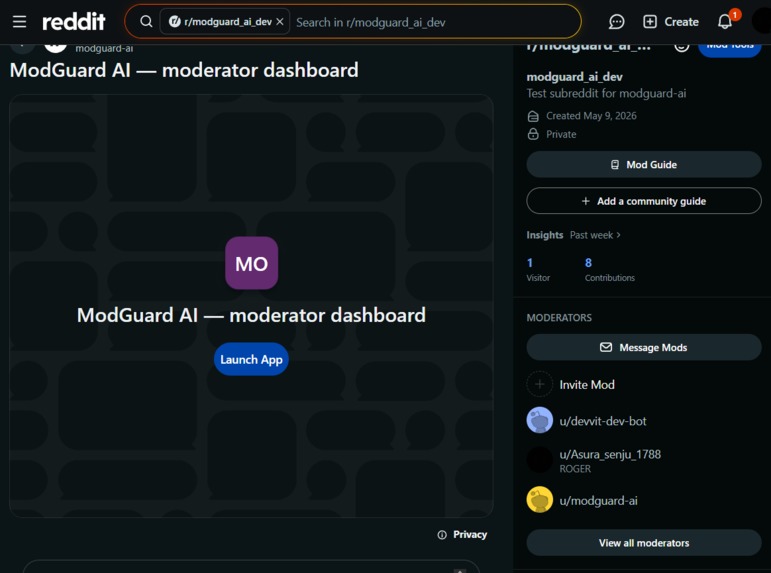771x573 pixels.
Task: Remove the r/modguard_ai_dev search filter
Action: (280, 22)
